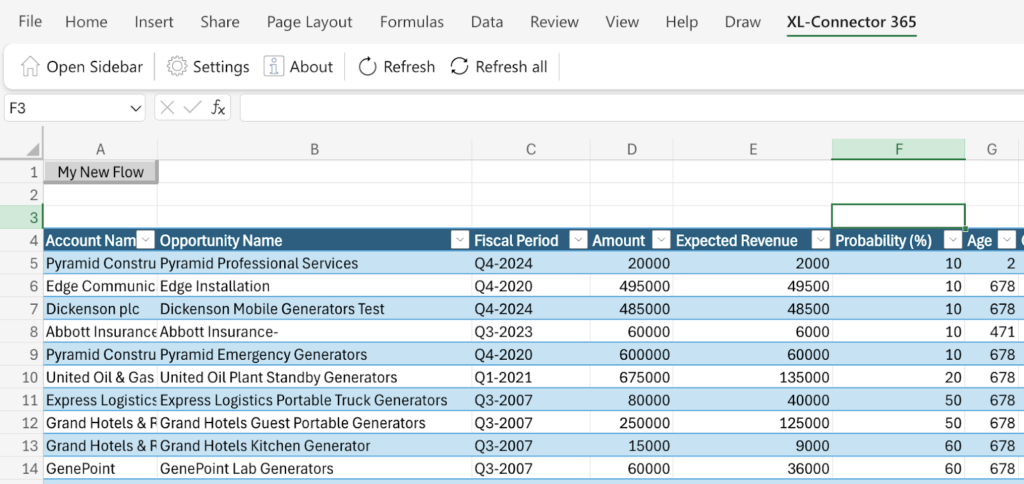The image size is (1024, 484).
Task: Click 'GenePoint Lab Generators' cell
Action: coord(315,469)
